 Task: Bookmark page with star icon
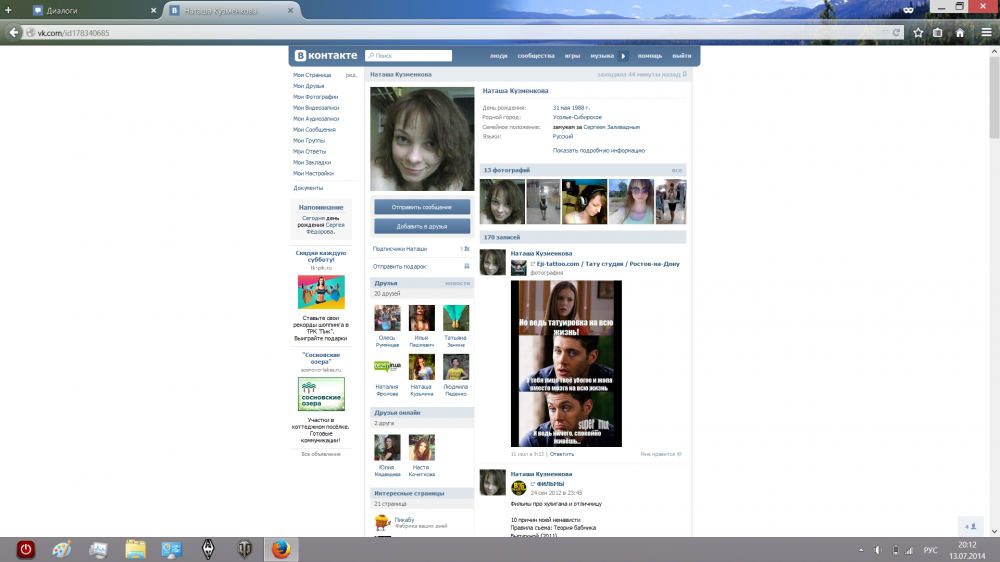click(918, 33)
